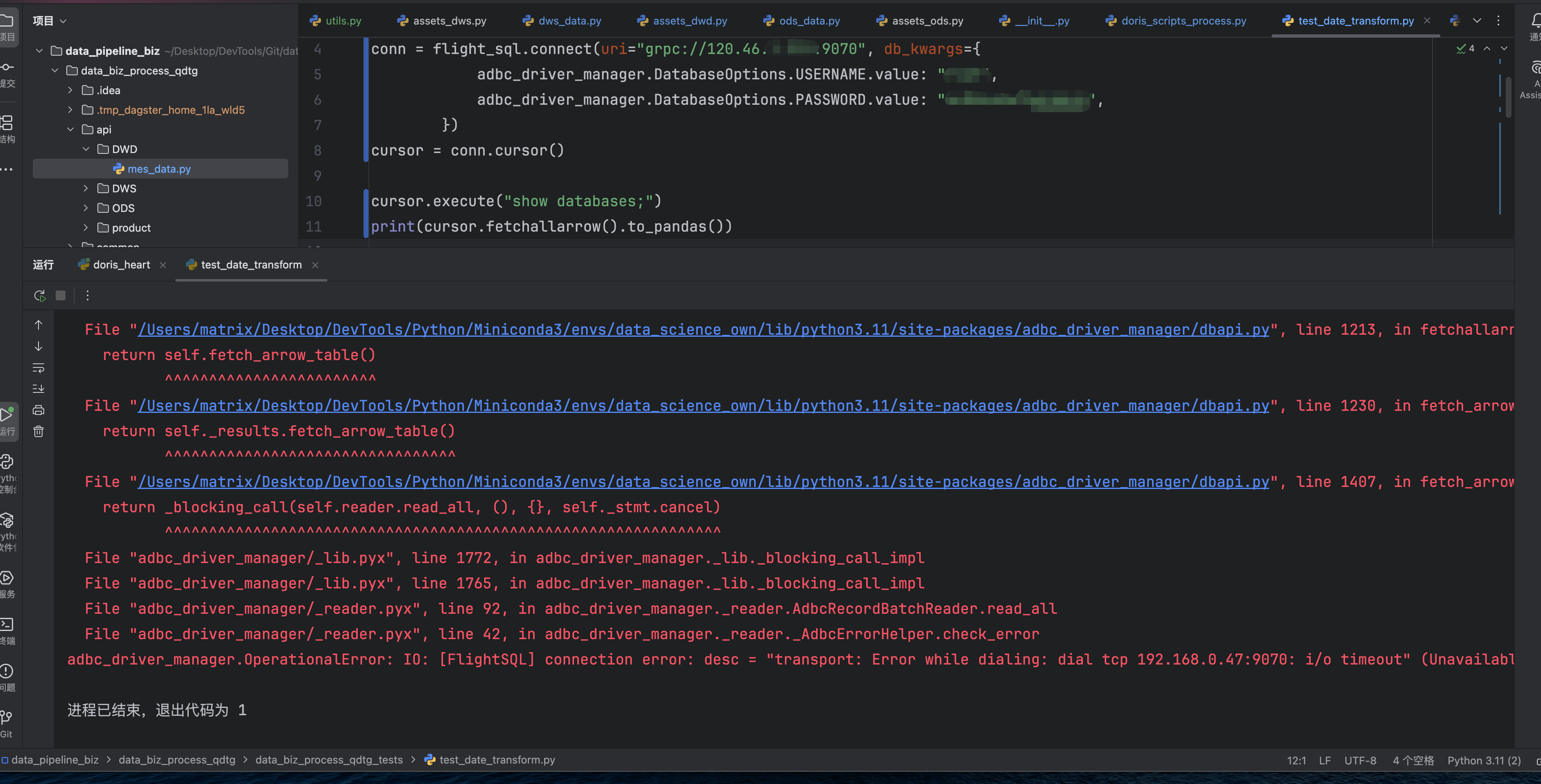Open the hidden editor tabs dropdown chevron
This screenshot has width=1541, height=784.
point(1477,21)
